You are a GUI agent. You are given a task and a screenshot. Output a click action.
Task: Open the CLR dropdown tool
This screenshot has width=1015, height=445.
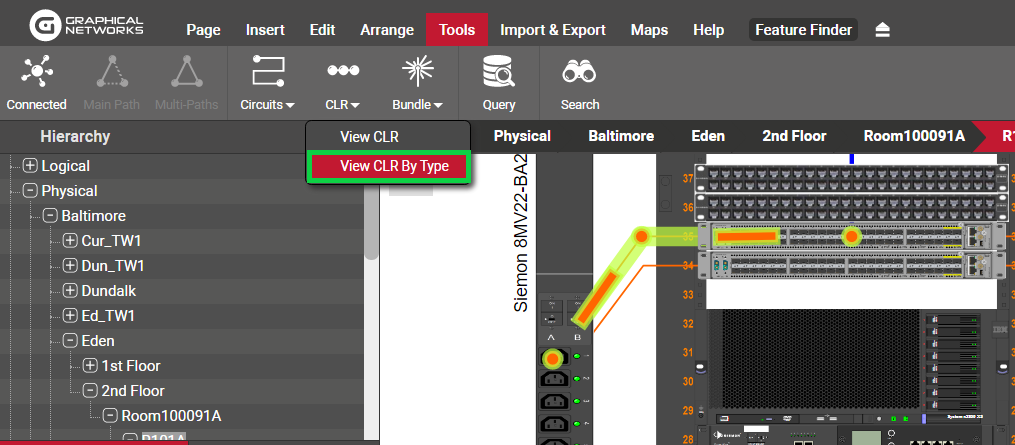(x=342, y=82)
